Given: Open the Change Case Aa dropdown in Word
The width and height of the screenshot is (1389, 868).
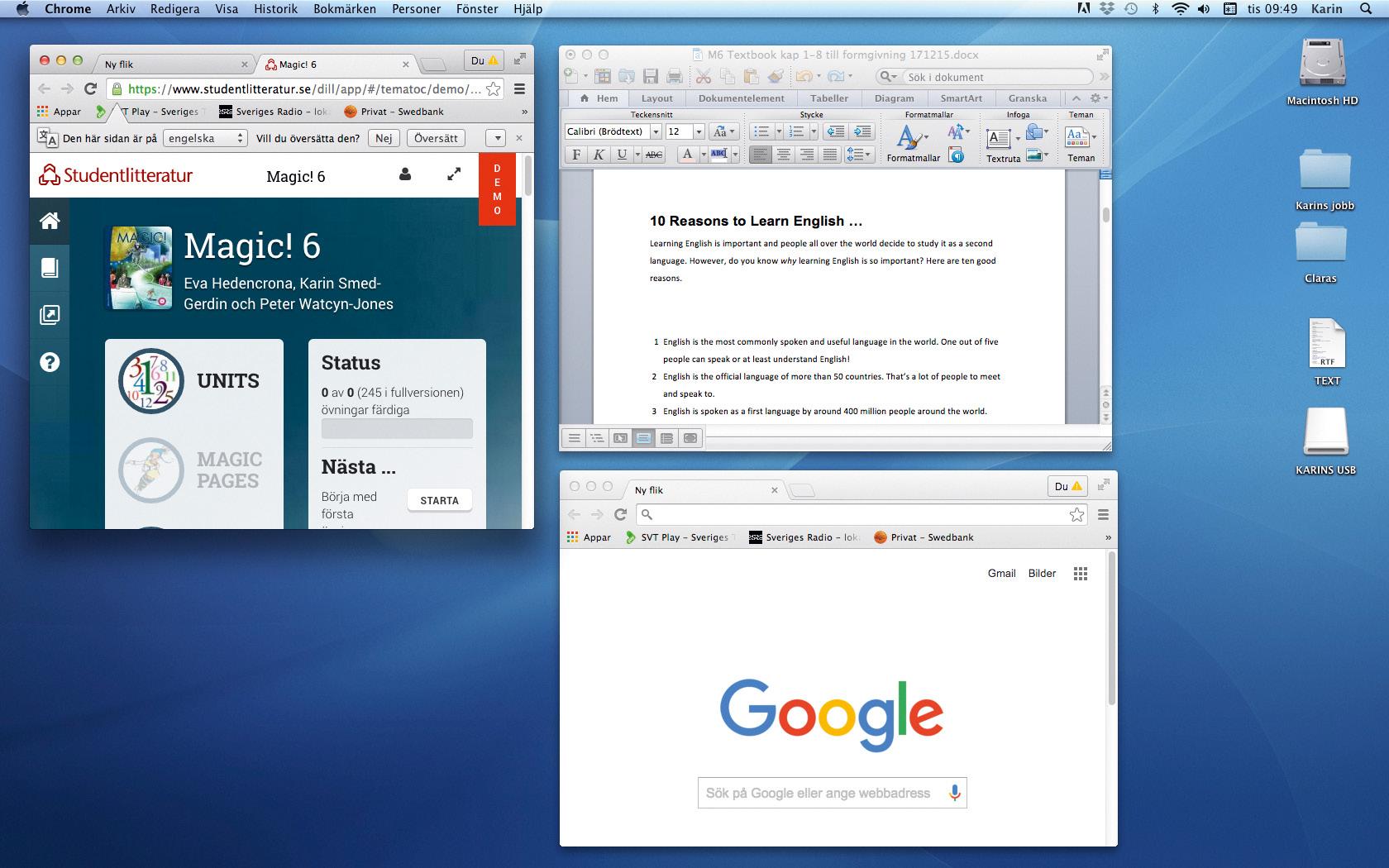Looking at the screenshot, I should 724,131.
